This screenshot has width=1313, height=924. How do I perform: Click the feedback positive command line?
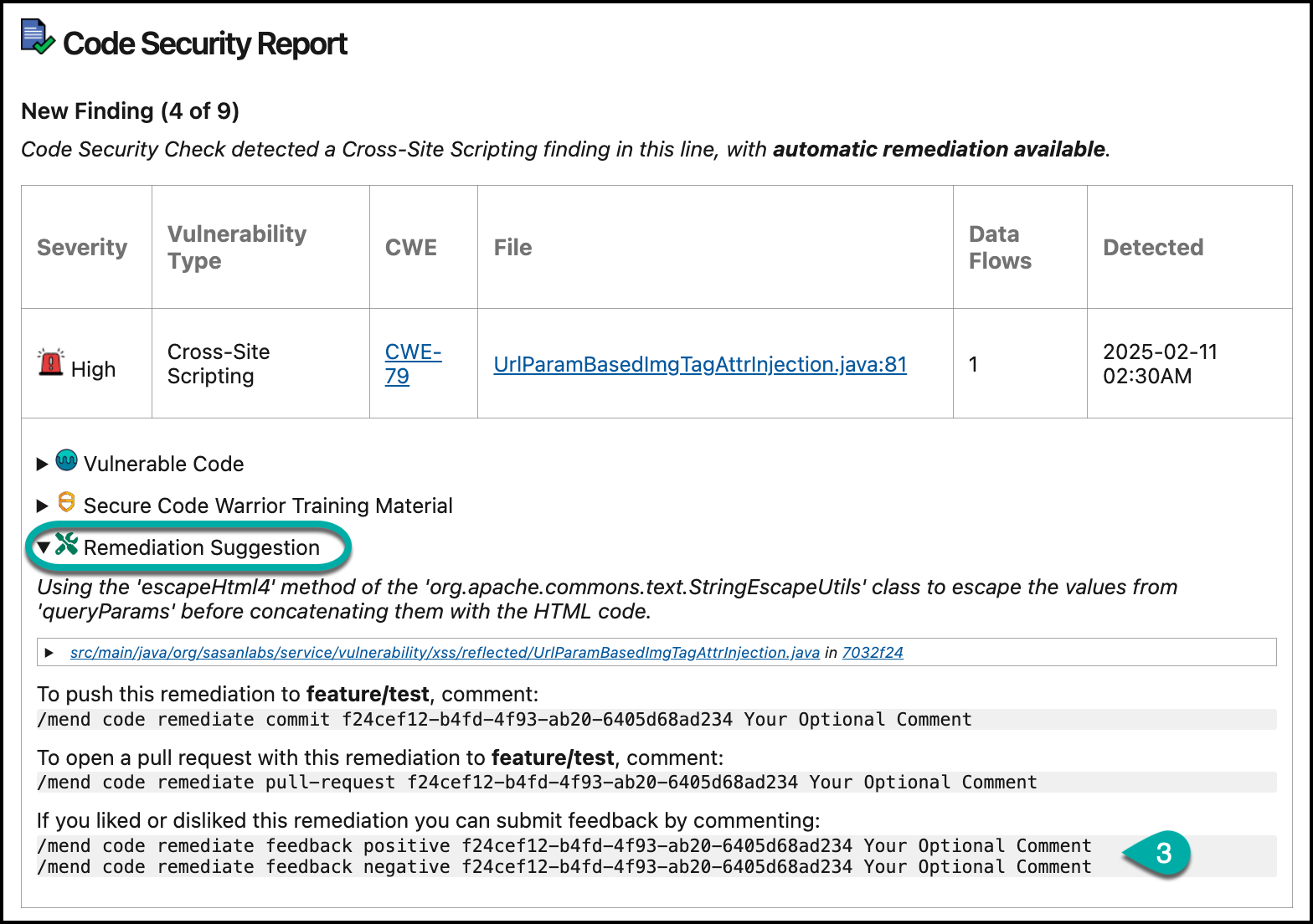coord(564,845)
